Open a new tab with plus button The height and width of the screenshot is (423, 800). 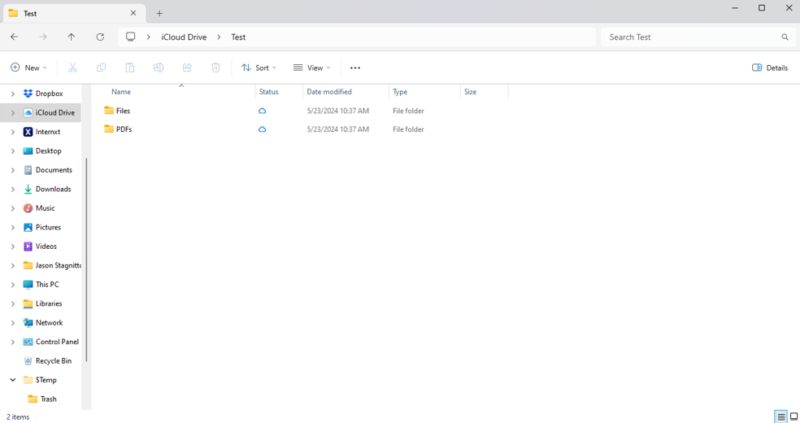(x=159, y=14)
